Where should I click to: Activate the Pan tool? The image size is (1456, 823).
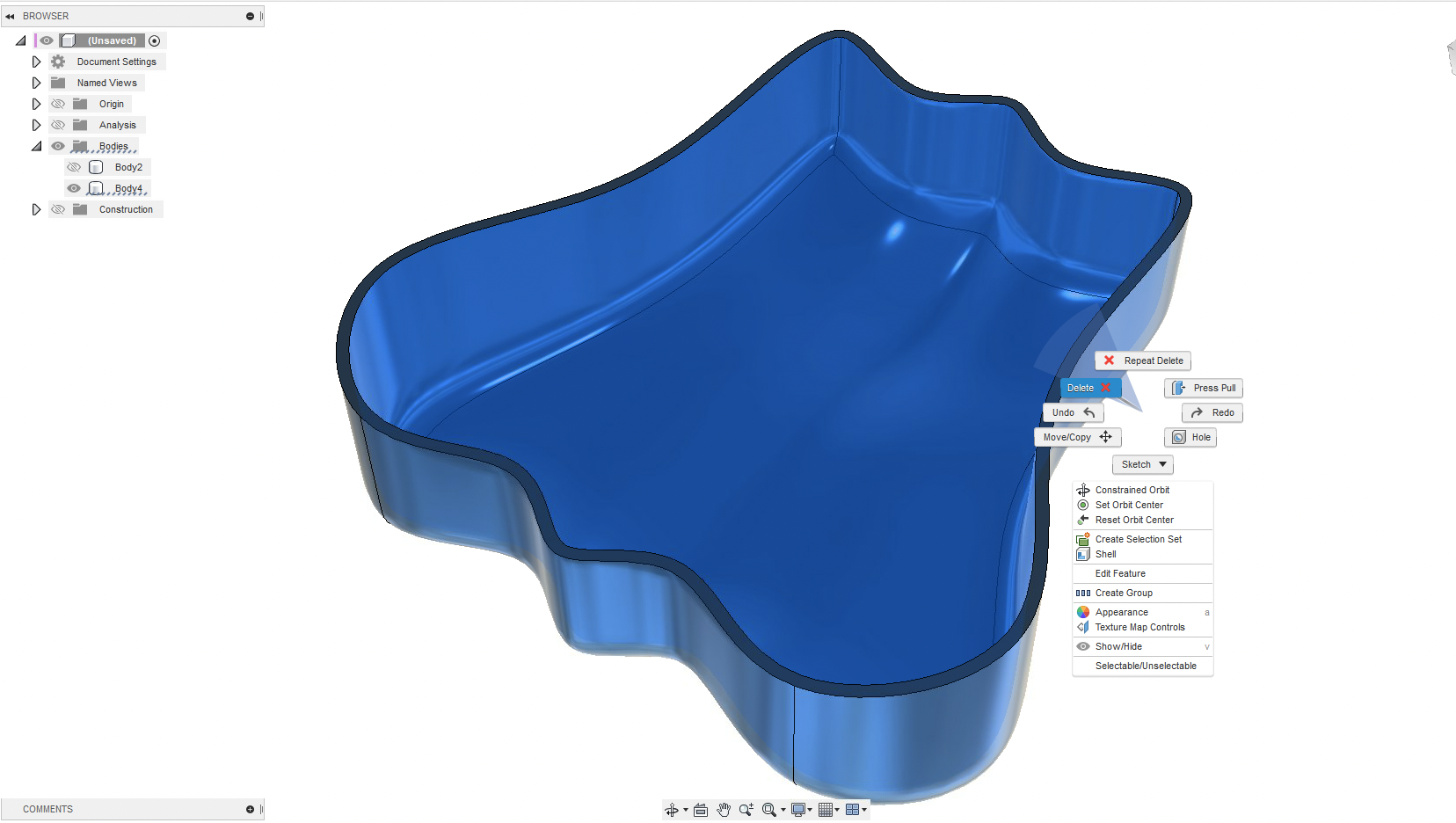[x=724, y=809]
